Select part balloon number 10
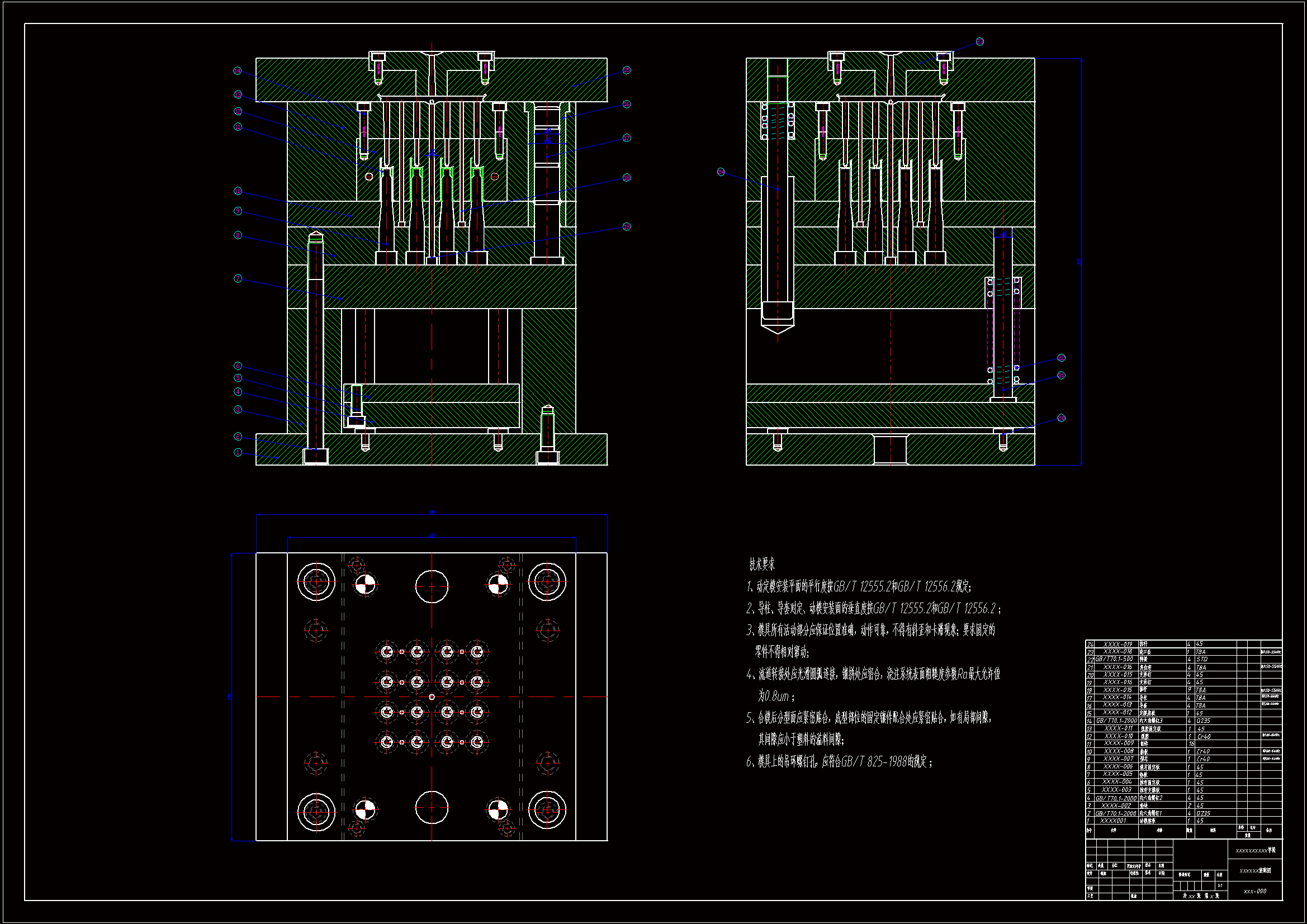1307x924 pixels. pos(238,191)
